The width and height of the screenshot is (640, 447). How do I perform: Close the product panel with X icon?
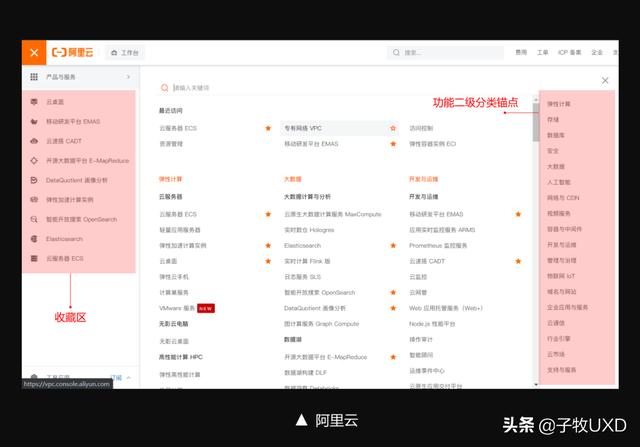605,80
